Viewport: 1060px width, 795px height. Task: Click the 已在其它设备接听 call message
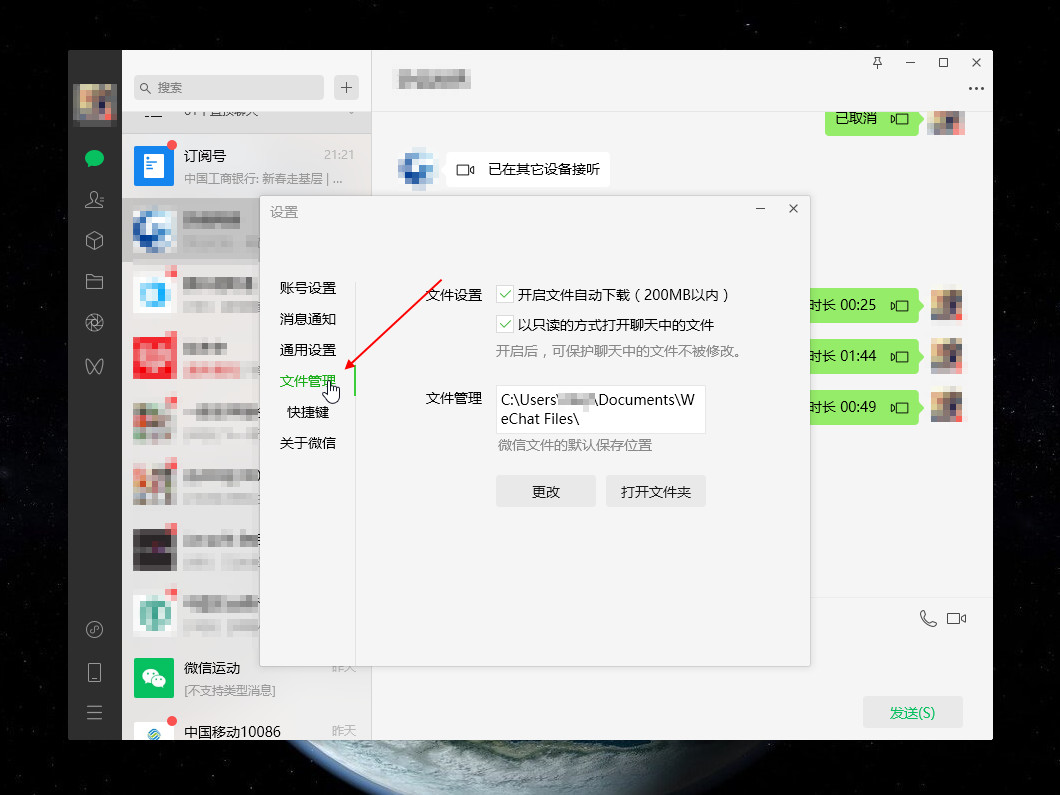[528, 170]
